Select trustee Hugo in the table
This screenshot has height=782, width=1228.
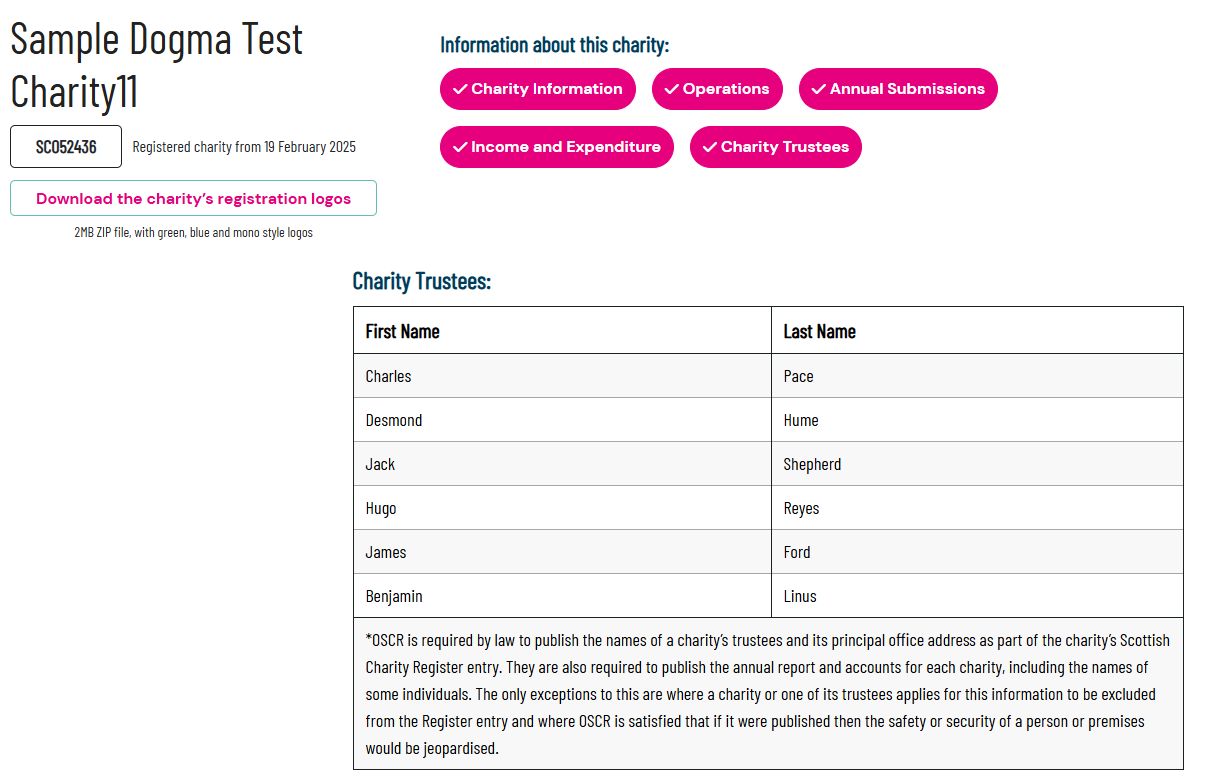click(x=381, y=508)
